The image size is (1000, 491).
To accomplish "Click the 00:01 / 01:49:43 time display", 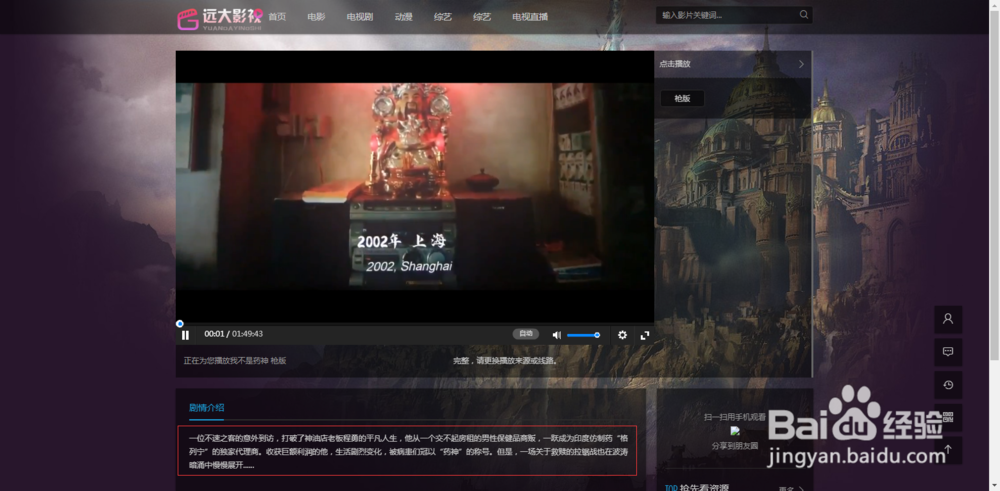I will 233,334.
